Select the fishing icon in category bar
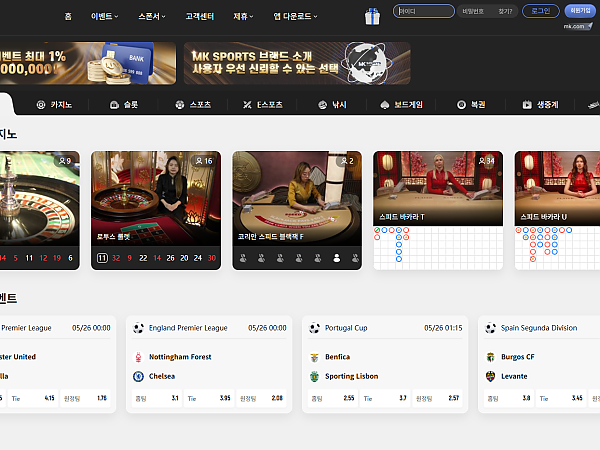The height and width of the screenshot is (450, 600). [x=323, y=104]
